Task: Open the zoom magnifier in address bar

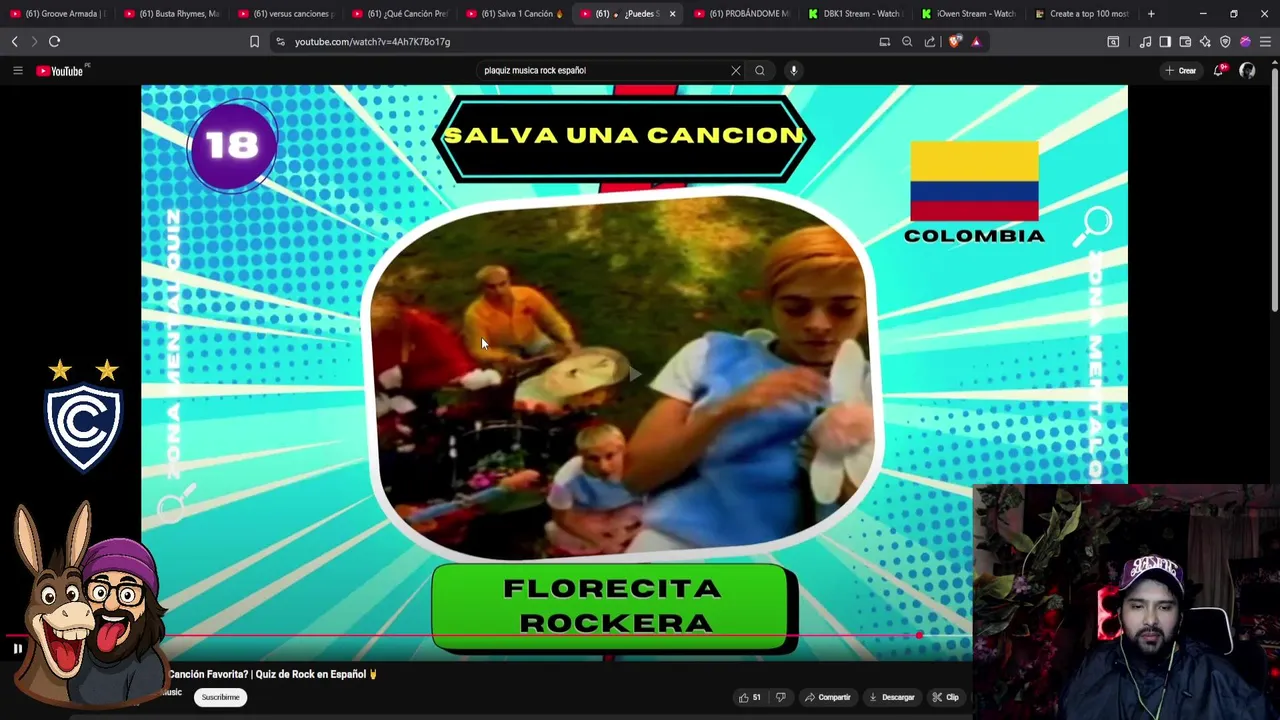Action: click(x=907, y=42)
